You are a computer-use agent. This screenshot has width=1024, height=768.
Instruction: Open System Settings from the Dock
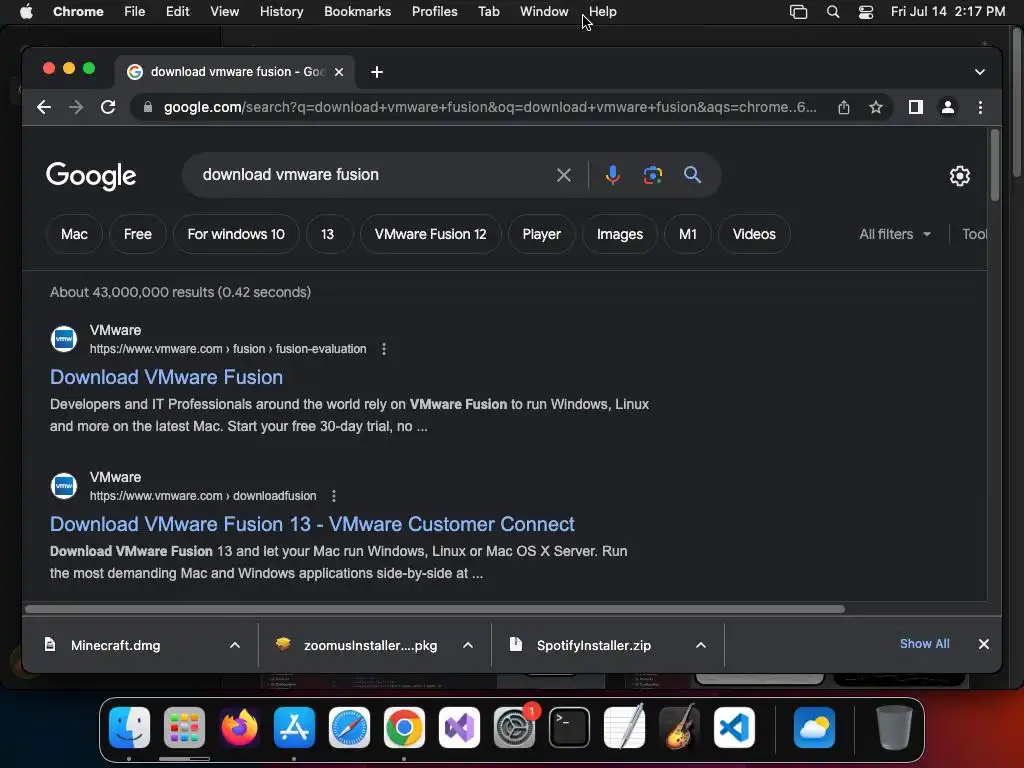[514, 728]
